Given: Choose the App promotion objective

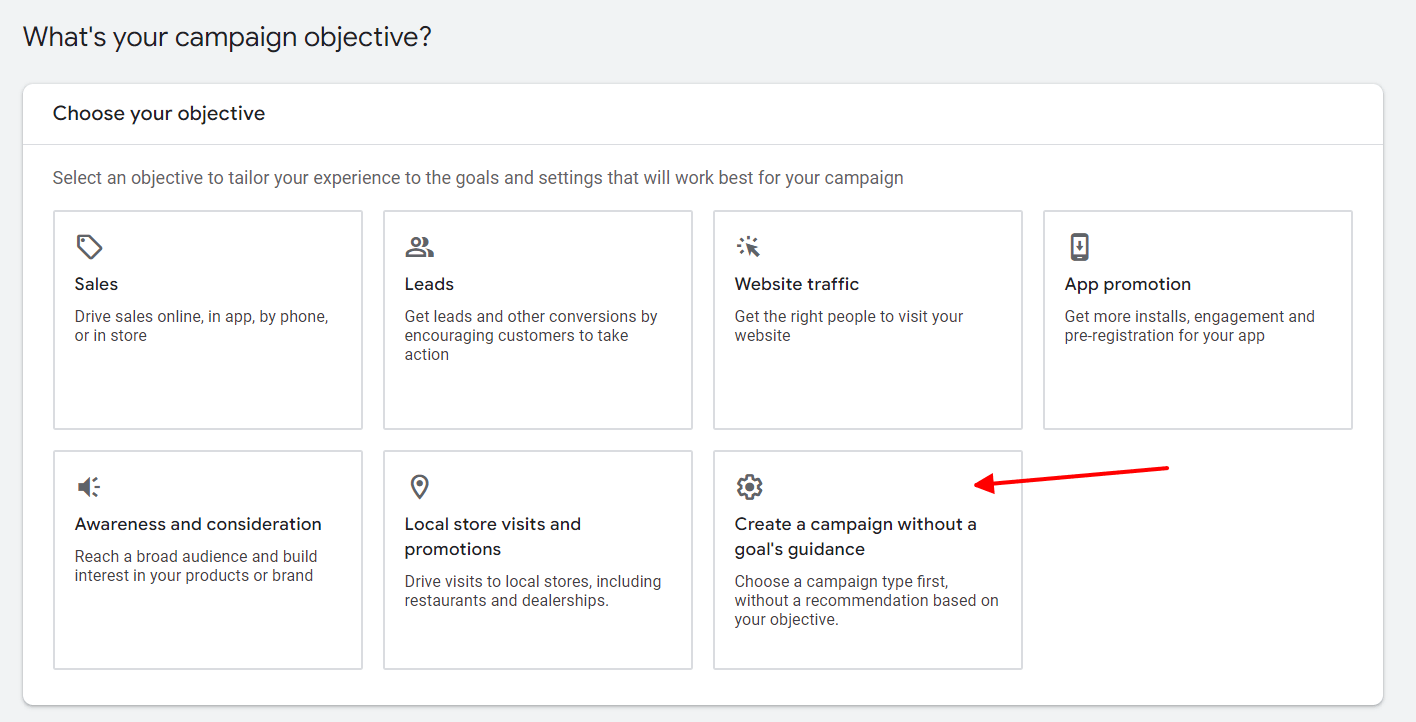Looking at the screenshot, I should pyautogui.click(x=1197, y=319).
